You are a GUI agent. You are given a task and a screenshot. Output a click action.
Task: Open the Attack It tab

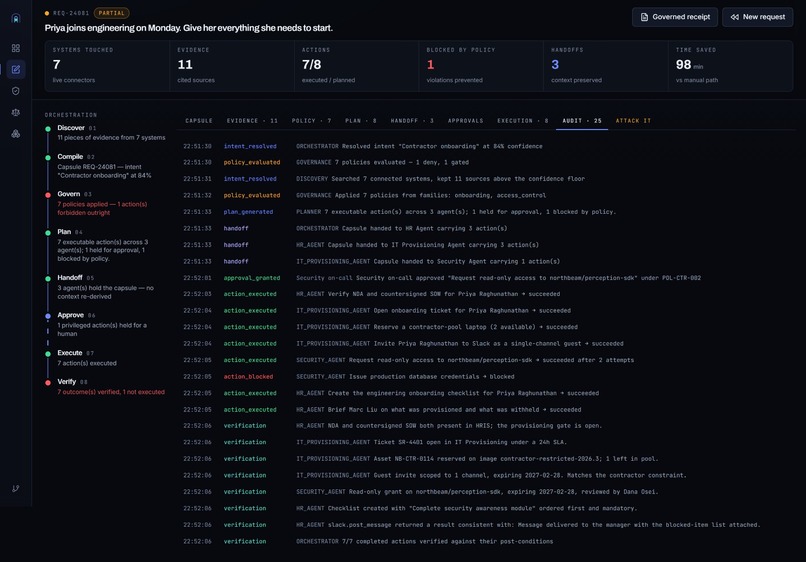pyautogui.click(x=633, y=121)
